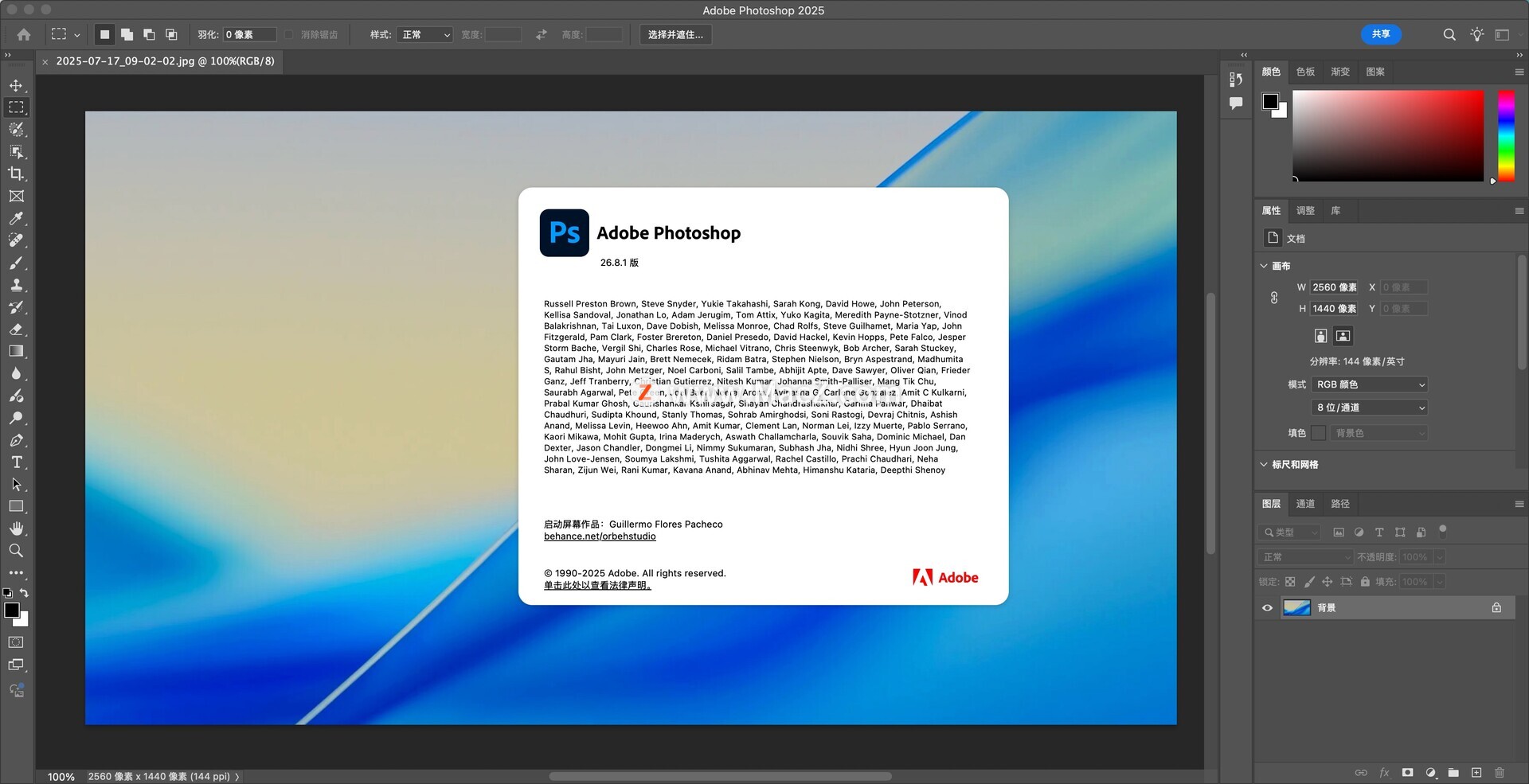Select the Path Selection tool

pos(16,484)
